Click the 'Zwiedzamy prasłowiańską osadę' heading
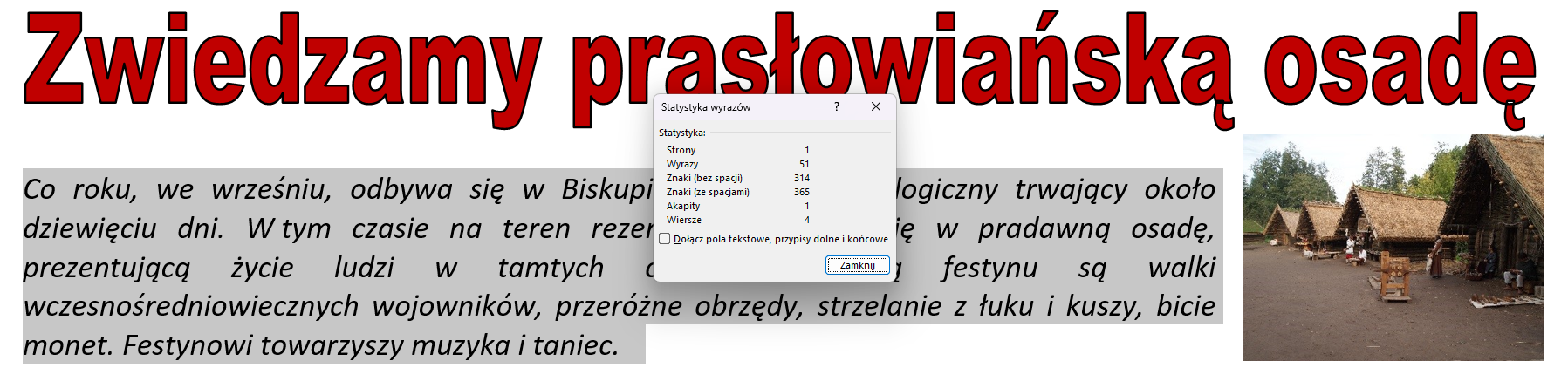 [779, 70]
